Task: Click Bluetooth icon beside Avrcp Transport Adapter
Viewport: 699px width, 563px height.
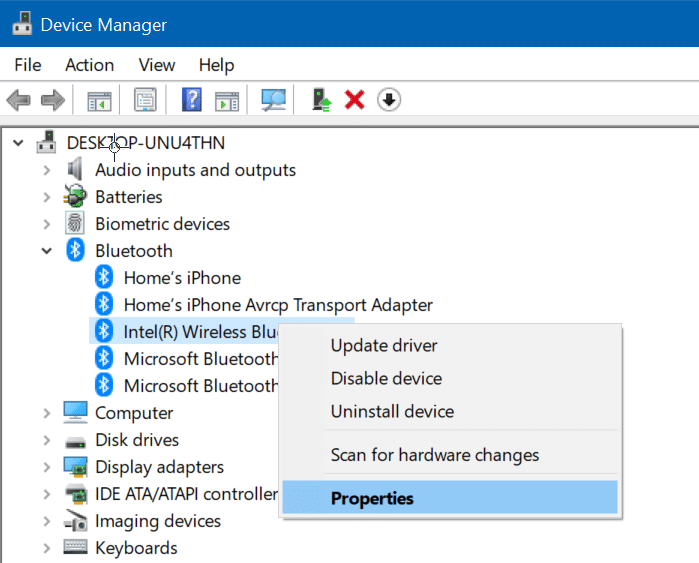Action: 104,304
